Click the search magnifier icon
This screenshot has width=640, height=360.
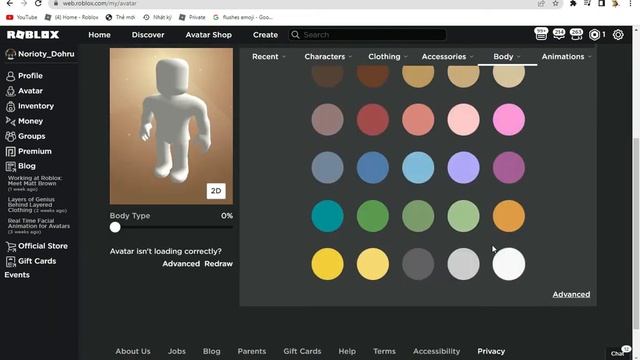click(x=295, y=35)
